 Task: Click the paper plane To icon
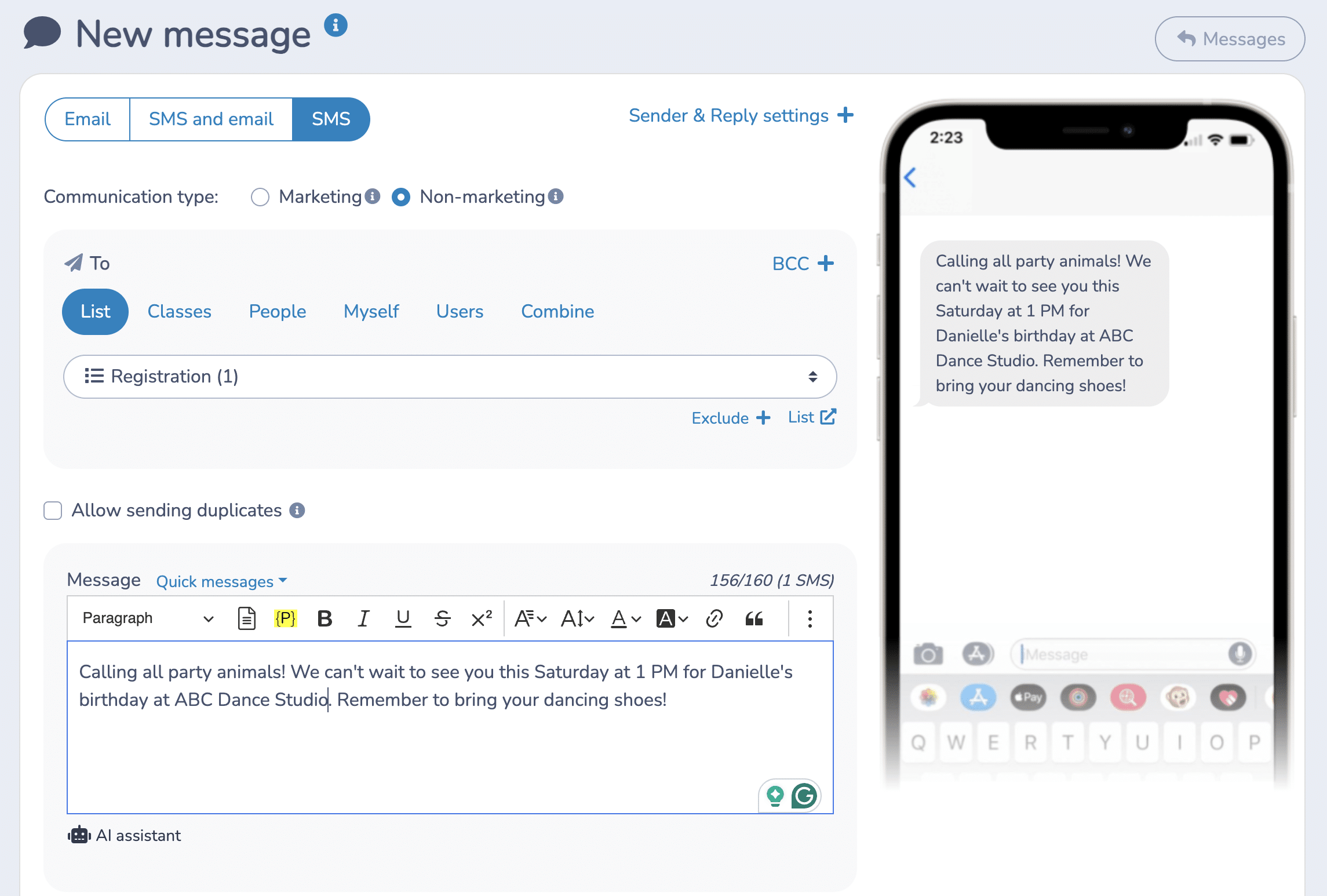(74, 263)
